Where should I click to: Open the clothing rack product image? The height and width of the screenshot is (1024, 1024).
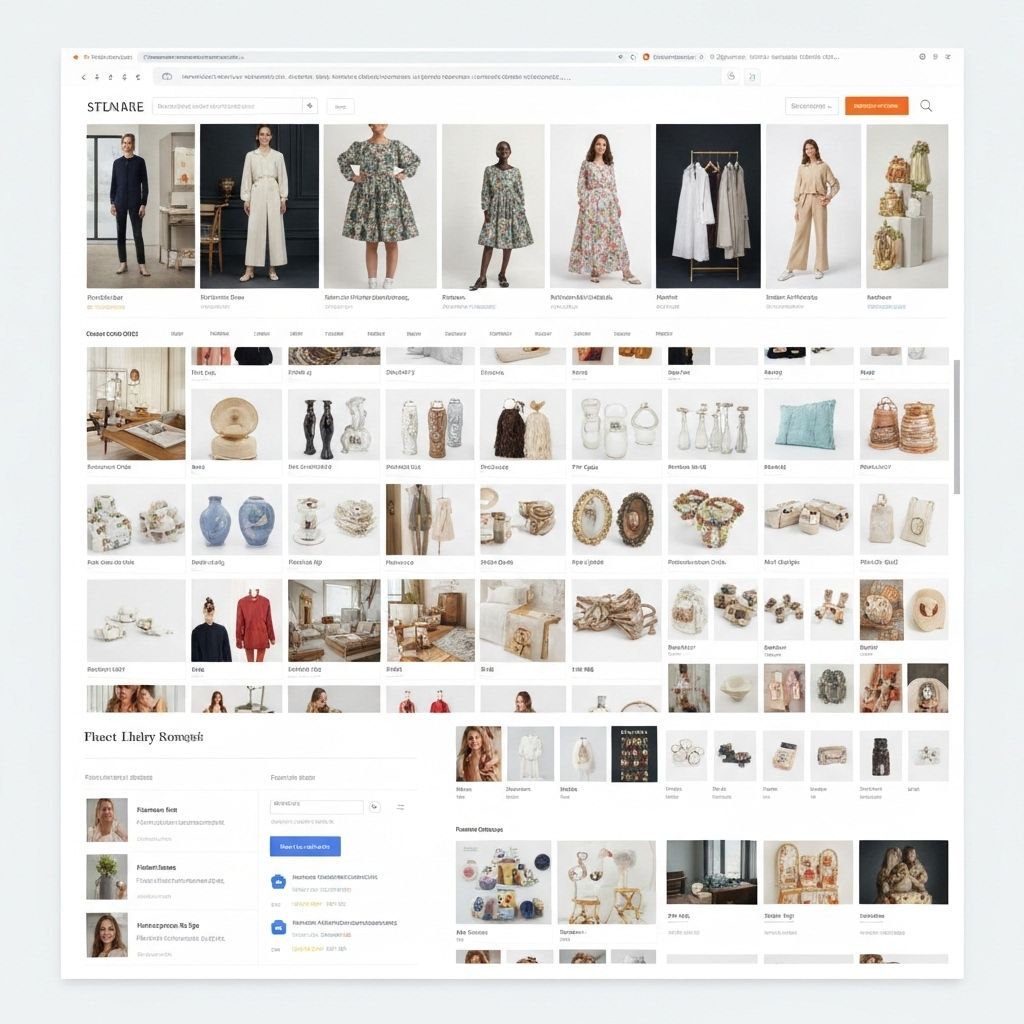click(x=708, y=206)
